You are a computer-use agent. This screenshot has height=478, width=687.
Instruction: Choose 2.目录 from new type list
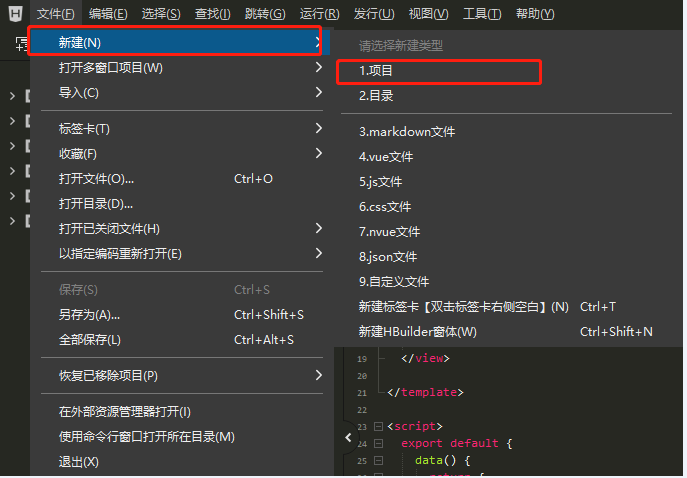pyautogui.click(x=376, y=96)
